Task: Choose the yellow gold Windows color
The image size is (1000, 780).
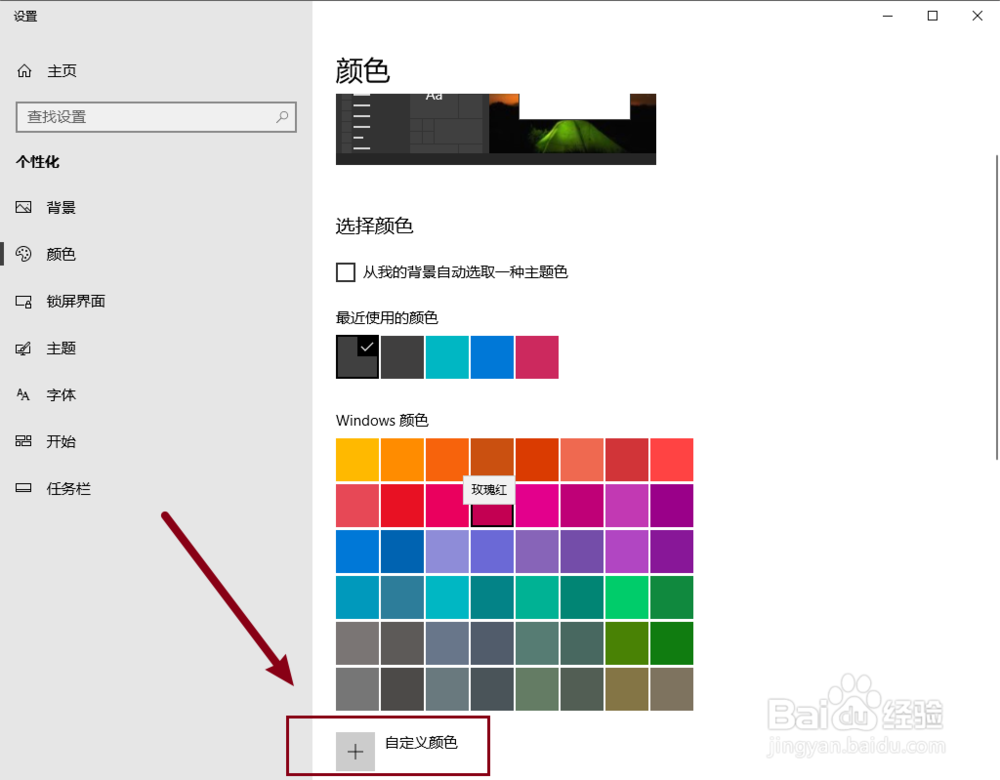Action: point(357,459)
